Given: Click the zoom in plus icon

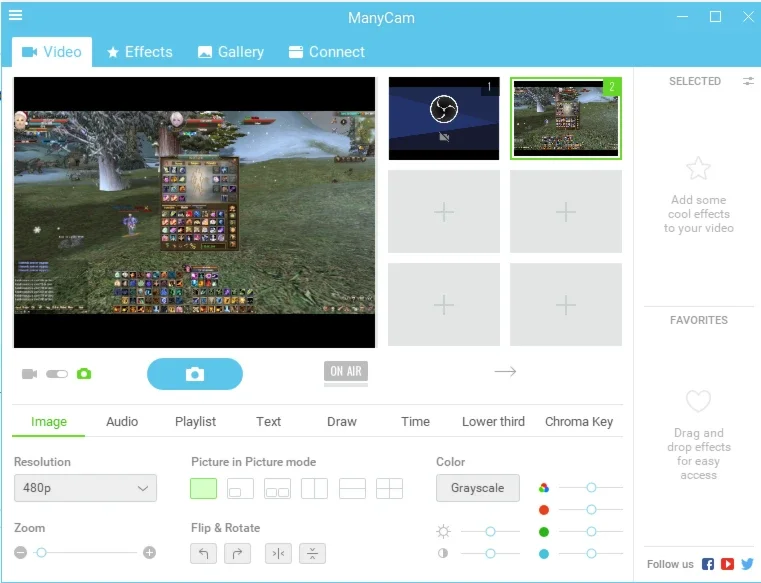Looking at the screenshot, I should point(149,552).
